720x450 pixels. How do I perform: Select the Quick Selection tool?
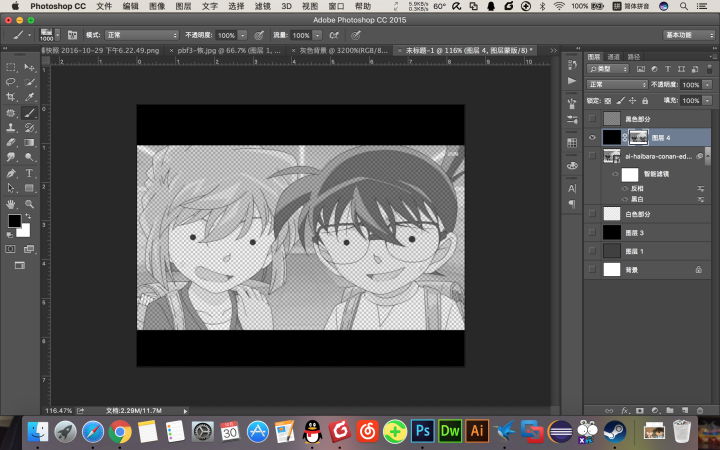(29, 82)
